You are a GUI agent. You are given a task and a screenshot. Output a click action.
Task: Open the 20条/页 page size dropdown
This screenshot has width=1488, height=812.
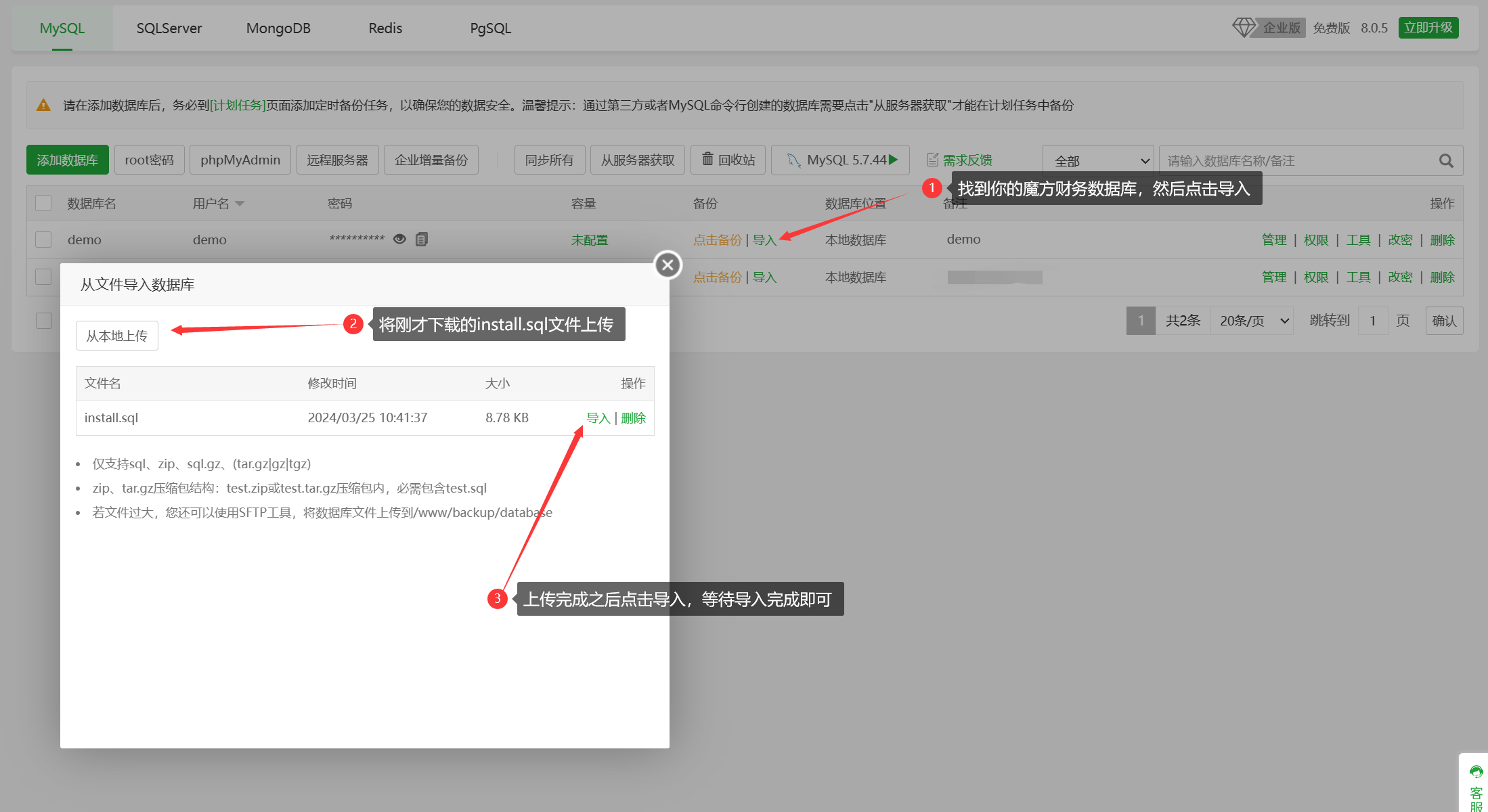coord(1252,321)
